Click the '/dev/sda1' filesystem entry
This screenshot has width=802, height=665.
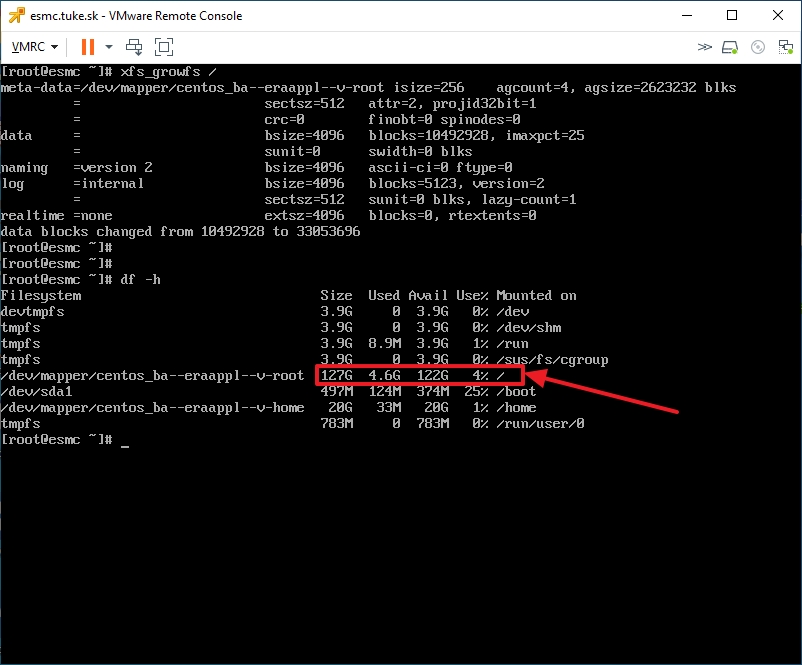37,392
